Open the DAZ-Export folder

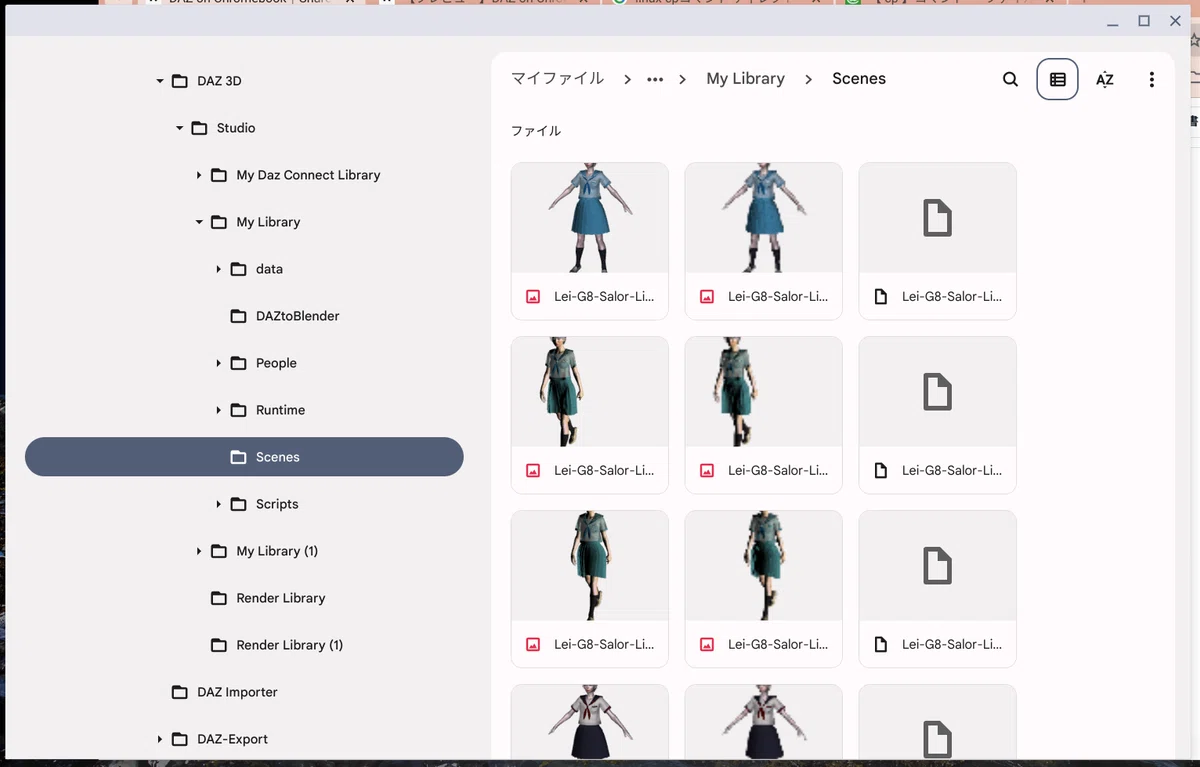(x=244, y=739)
